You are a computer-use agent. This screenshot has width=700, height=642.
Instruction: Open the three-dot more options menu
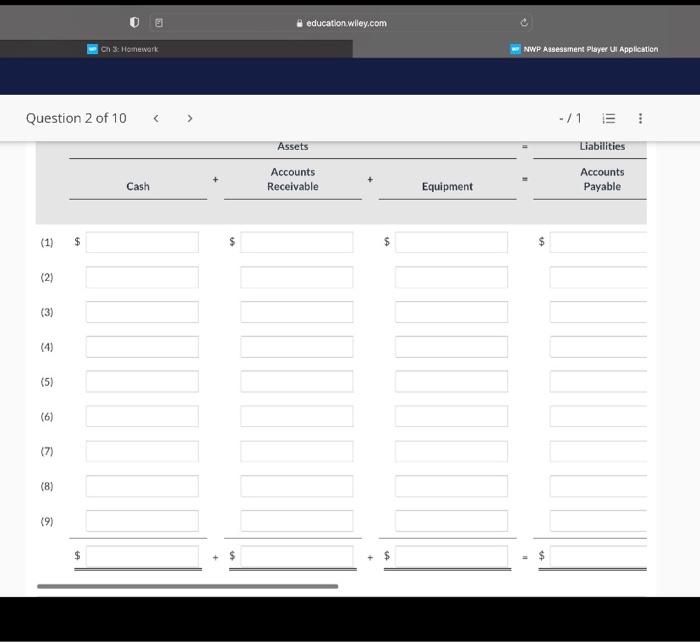[x=640, y=118]
